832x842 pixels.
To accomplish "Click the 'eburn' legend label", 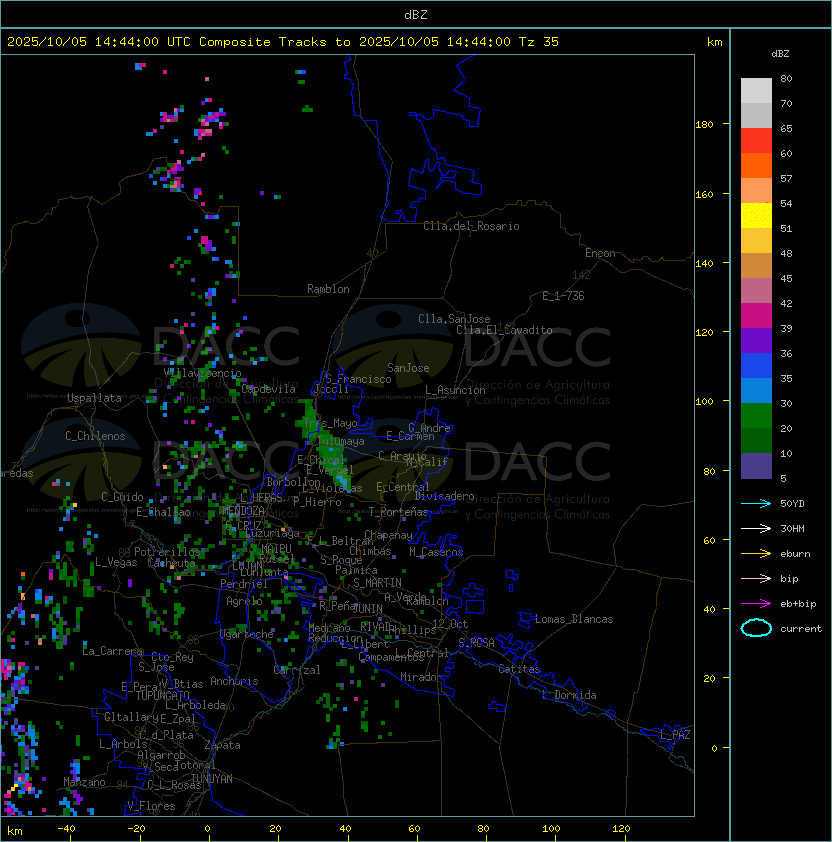I will (795, 554).
